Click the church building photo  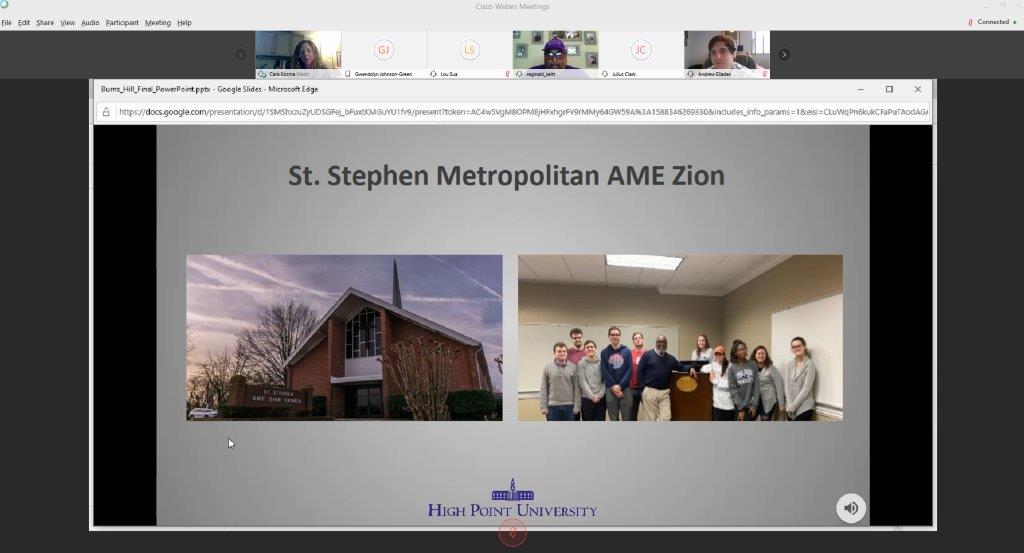click(344, 338)
